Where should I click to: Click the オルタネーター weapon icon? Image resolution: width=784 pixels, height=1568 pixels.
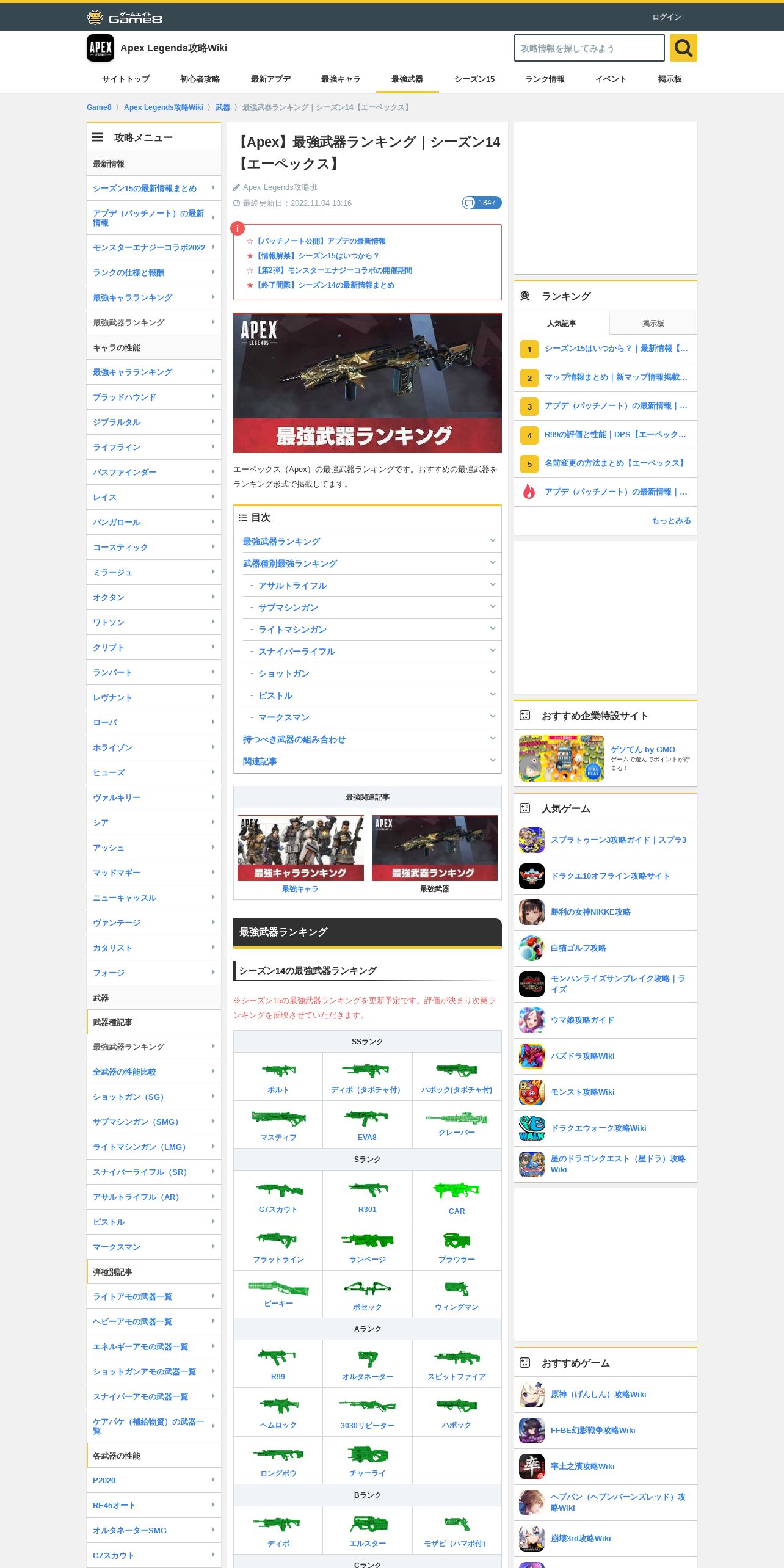point(368,1358)
